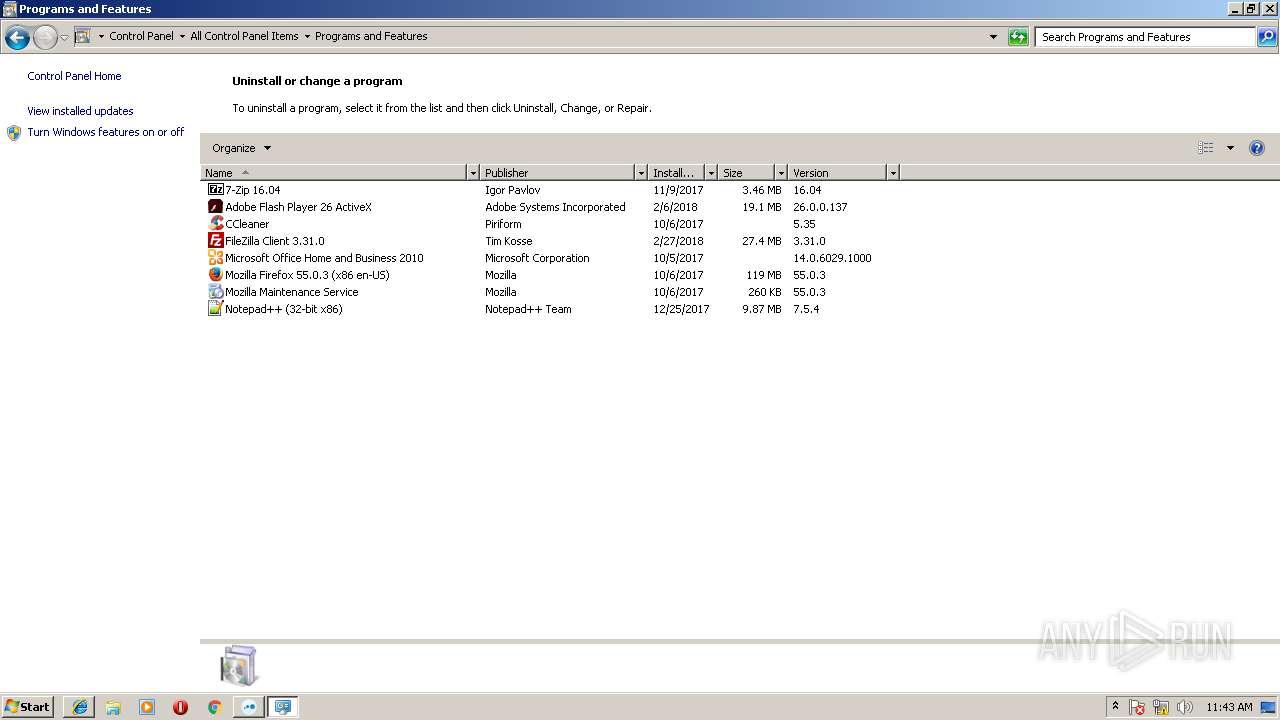This screenshot has height=720, width=1280.
Task: Select 7-Zip 16.04 entry name
Action: point(253,190)
